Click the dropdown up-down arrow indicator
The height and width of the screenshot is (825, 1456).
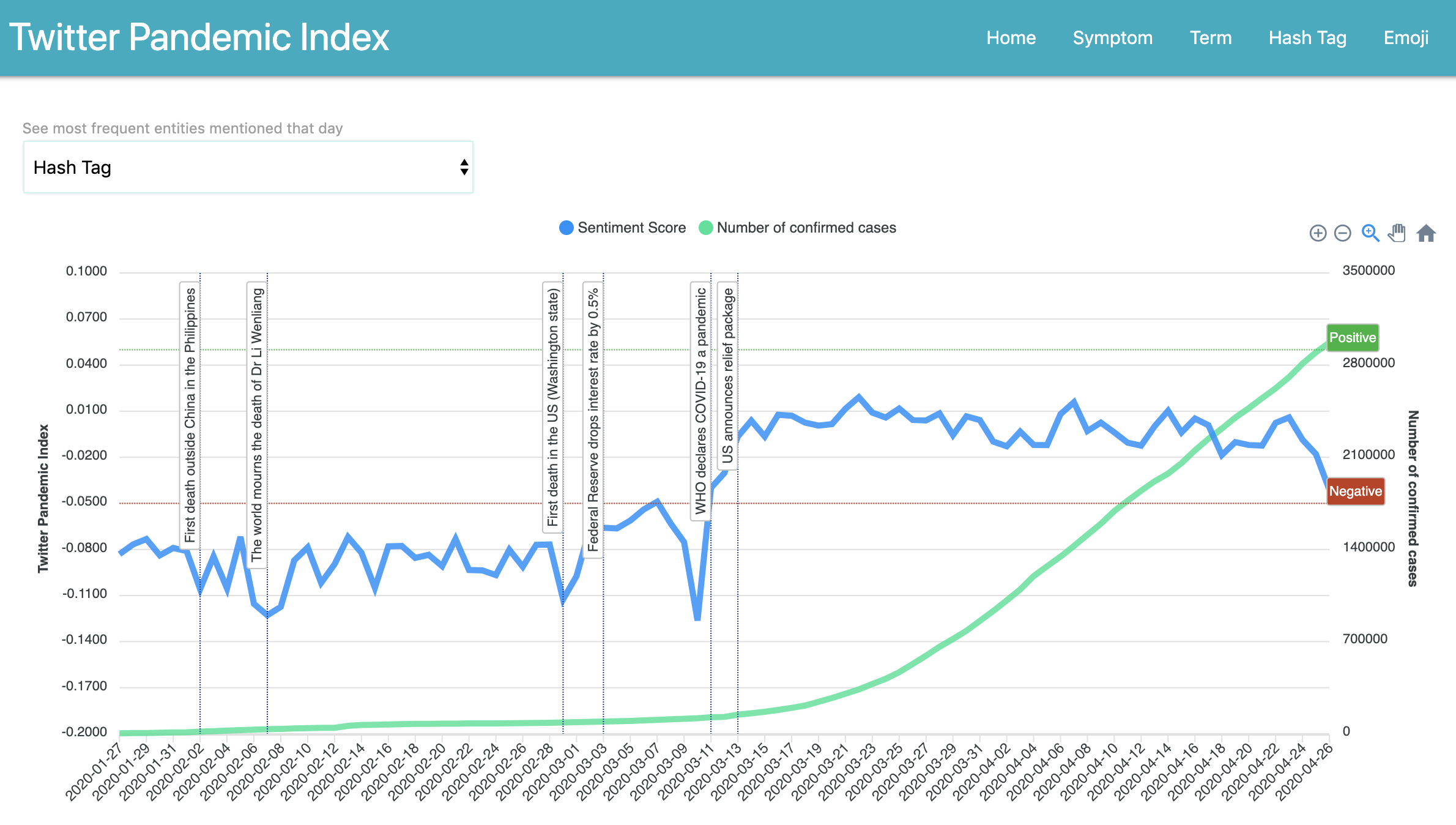click(464, 167)
